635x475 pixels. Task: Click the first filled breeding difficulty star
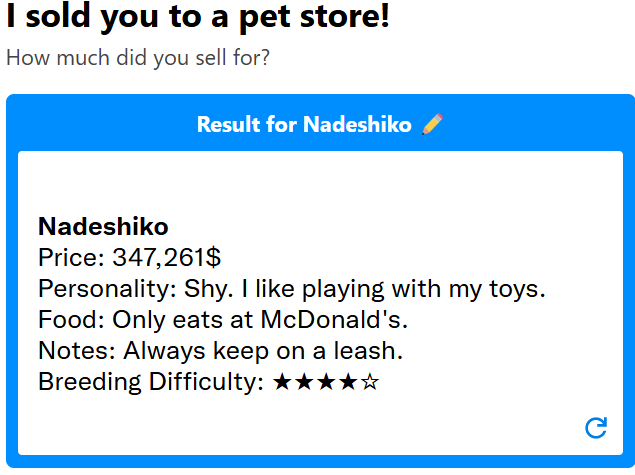(282, 382)
